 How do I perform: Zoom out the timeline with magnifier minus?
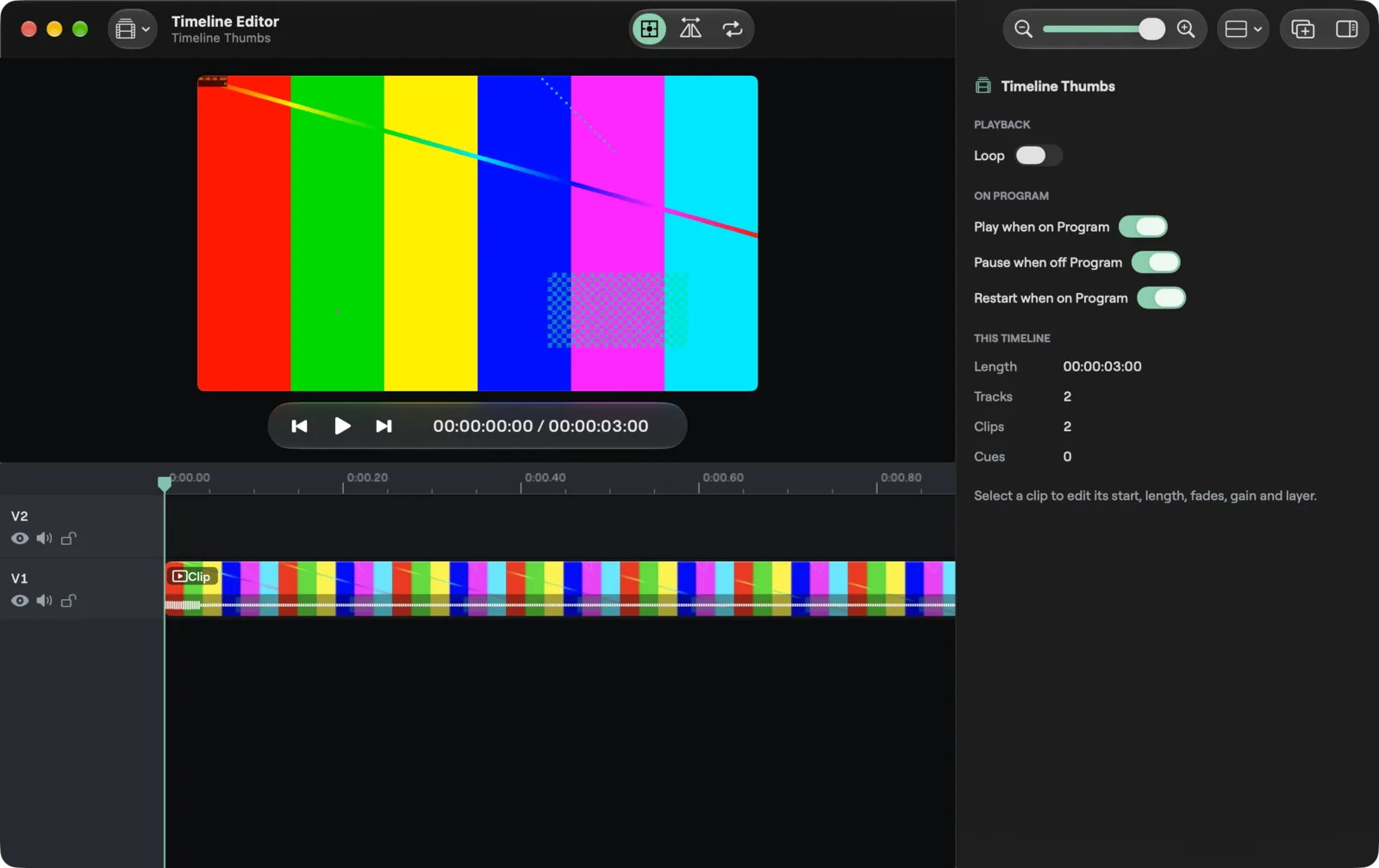(1023, 29)
